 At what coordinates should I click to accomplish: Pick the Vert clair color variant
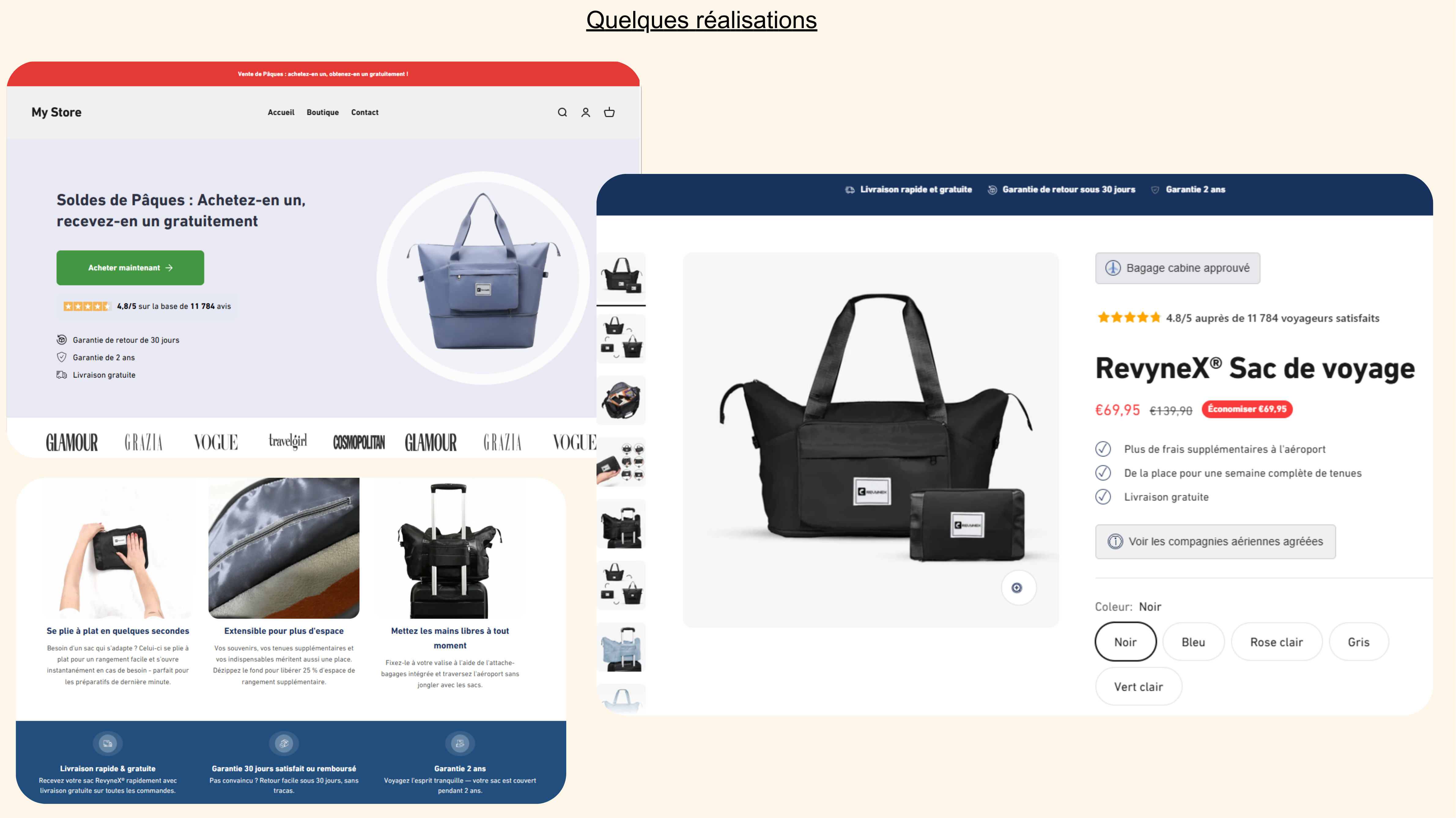1138,687
